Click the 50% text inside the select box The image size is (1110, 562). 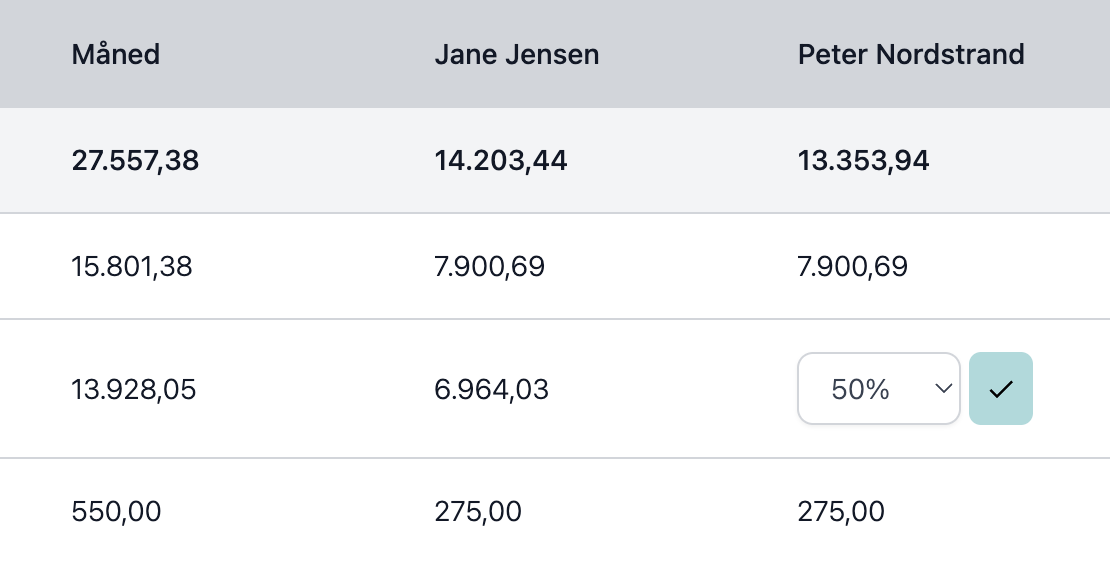(x=860, y=389)
